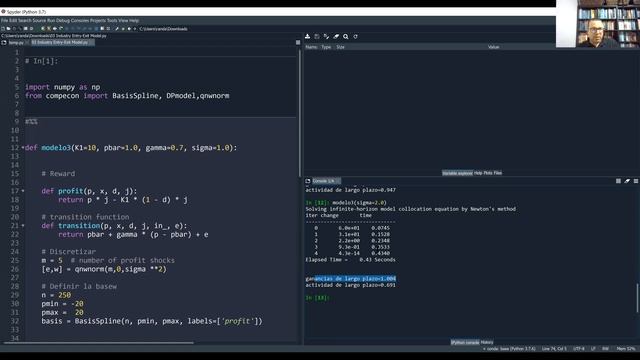Viewport: 640px width, 360px height.
Task: Open the Source menu
Action: click(x=39, y=20)
